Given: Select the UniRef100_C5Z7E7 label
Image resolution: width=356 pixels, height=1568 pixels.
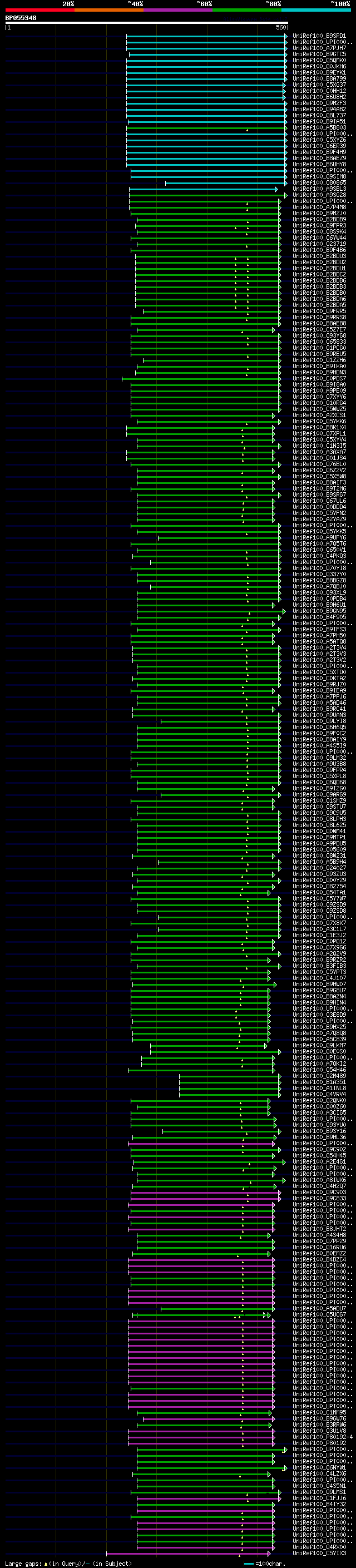Looking at the screenshot, I should [319, 329].
